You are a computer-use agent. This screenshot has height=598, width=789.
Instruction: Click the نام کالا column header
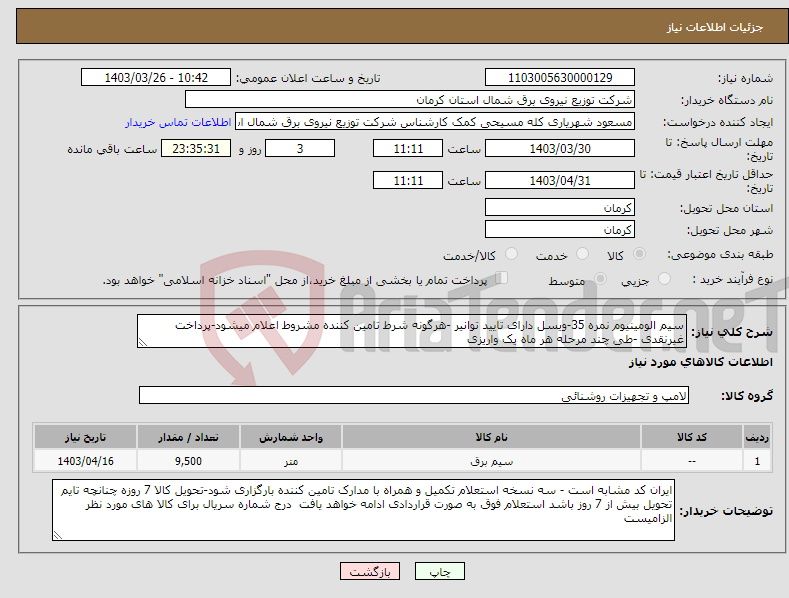pyautogui.click(x=491, y=437)
